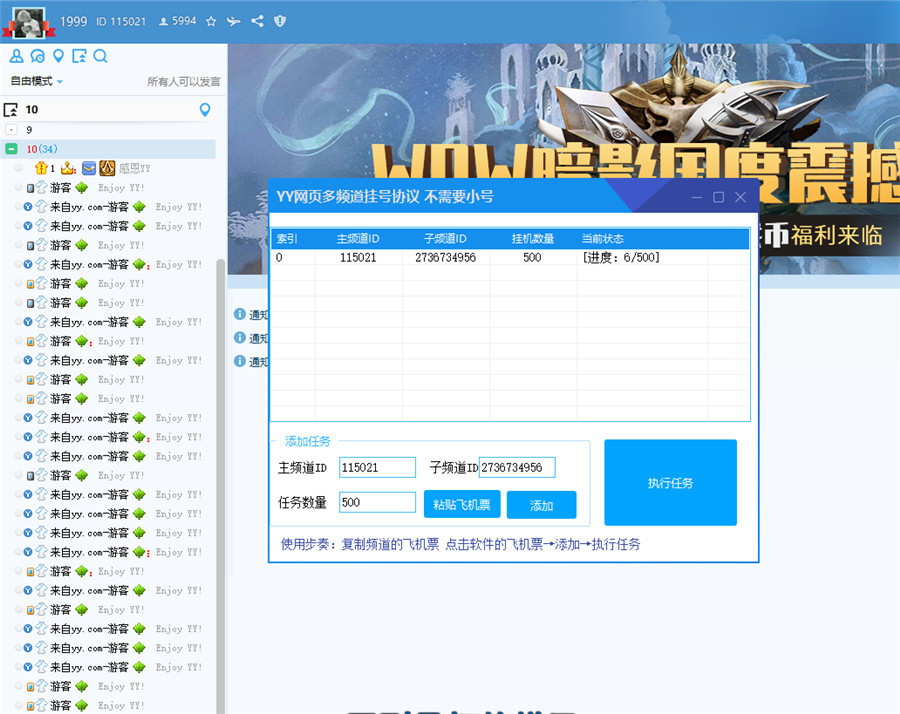Image resolution: width=900 pixels, height=714 pixels.
Task: Expand sub-channel 9 in the channel tree
Action: [11, 129]
